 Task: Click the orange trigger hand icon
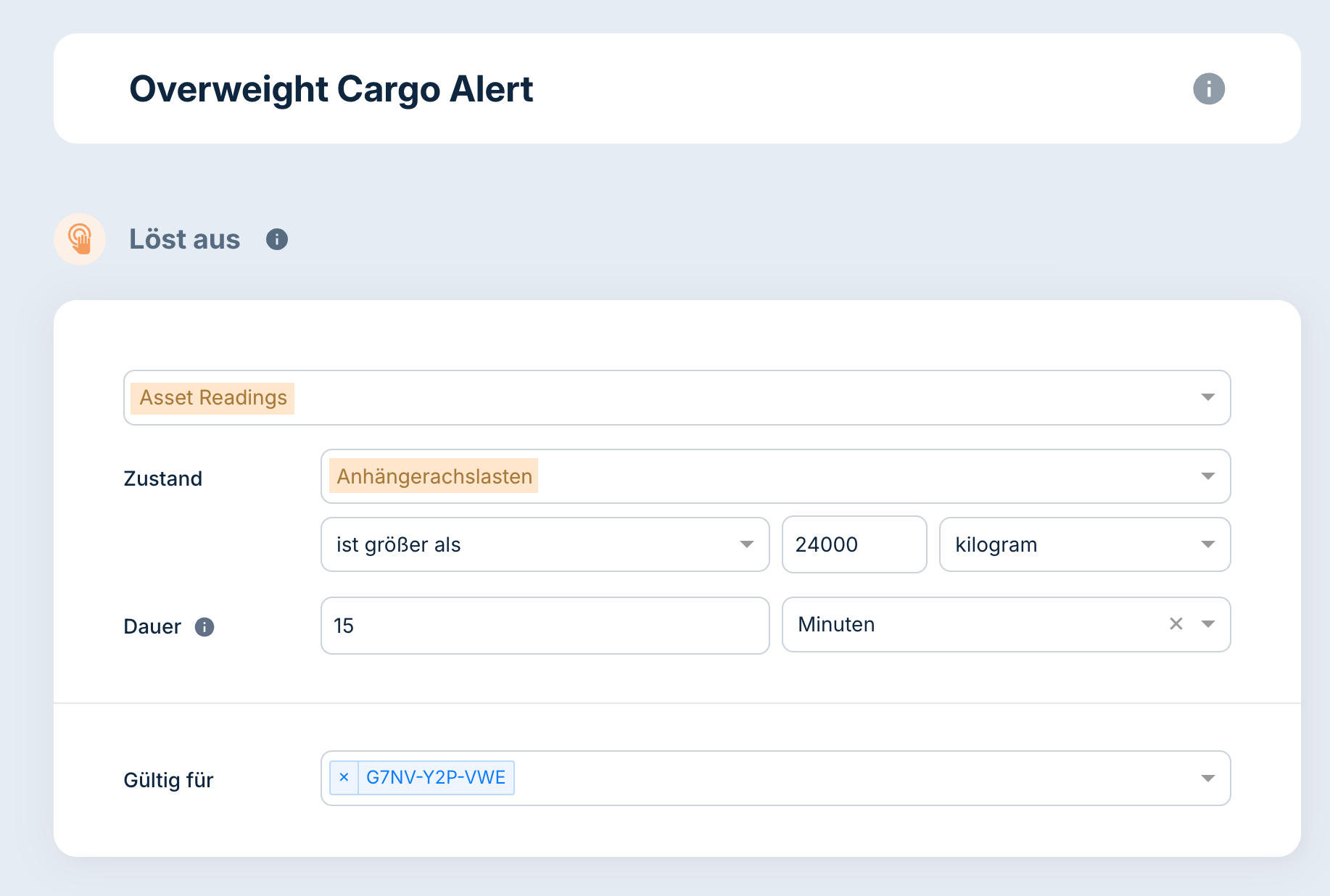tap(80, 239)
